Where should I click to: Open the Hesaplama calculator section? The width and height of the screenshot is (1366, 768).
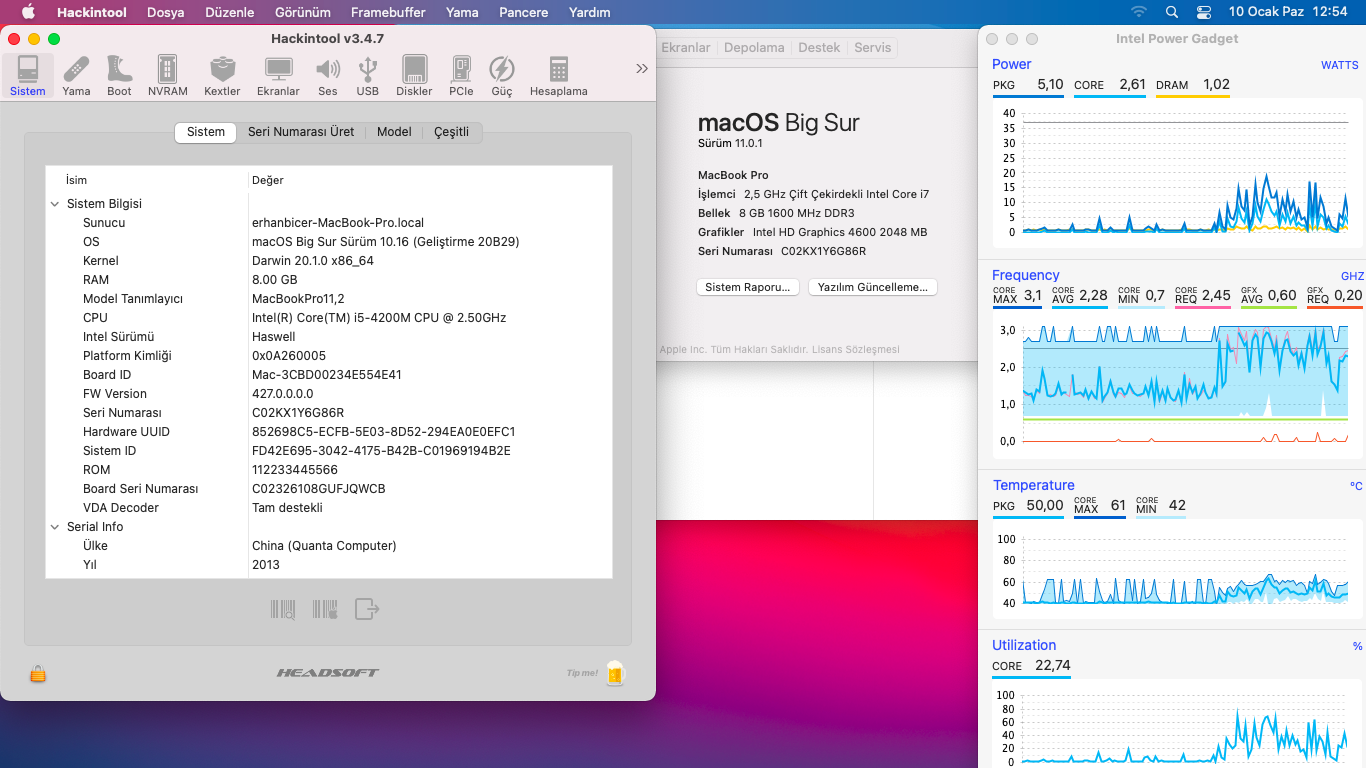(557, 70)
